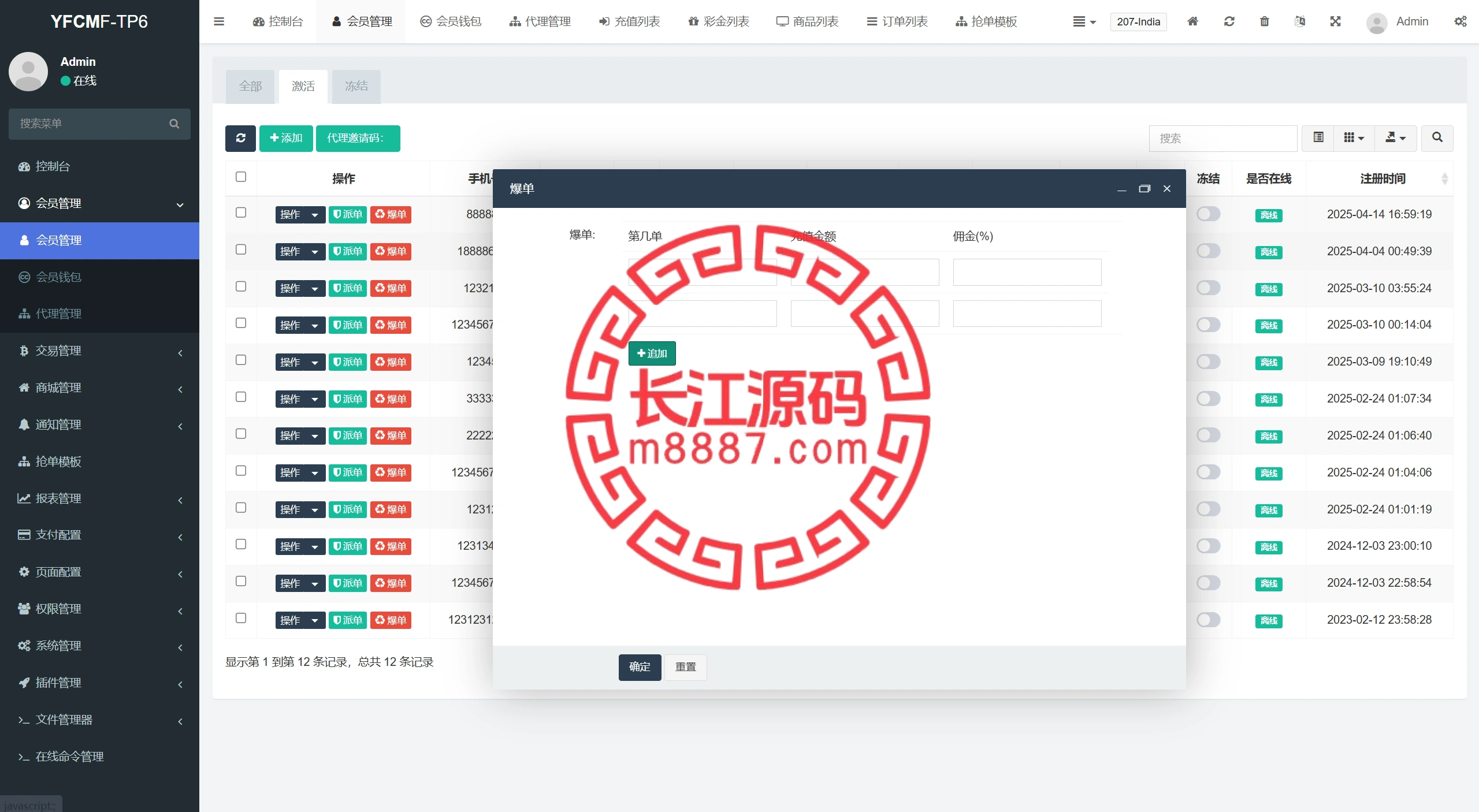
Task: Click the 注册时间 column sort arrows
Action: [x=1444, y=178]
